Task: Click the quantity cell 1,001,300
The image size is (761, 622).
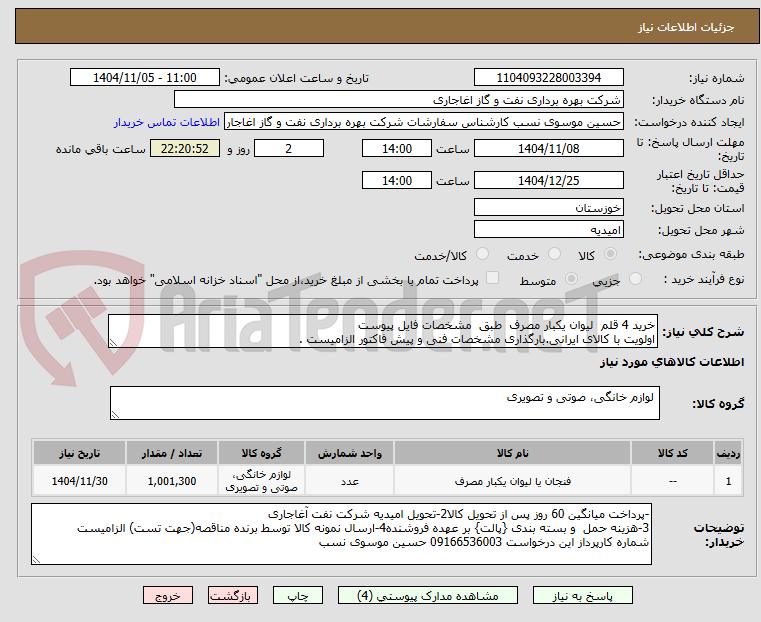Action: (x=172, y=481)
